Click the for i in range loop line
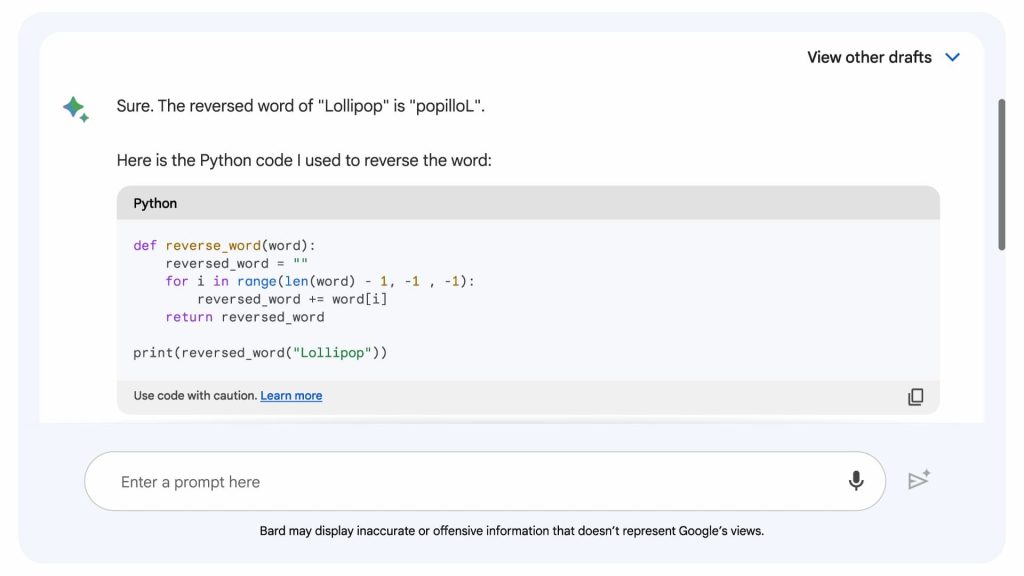This screenshot has height=576, width=1024. [320, 282]
